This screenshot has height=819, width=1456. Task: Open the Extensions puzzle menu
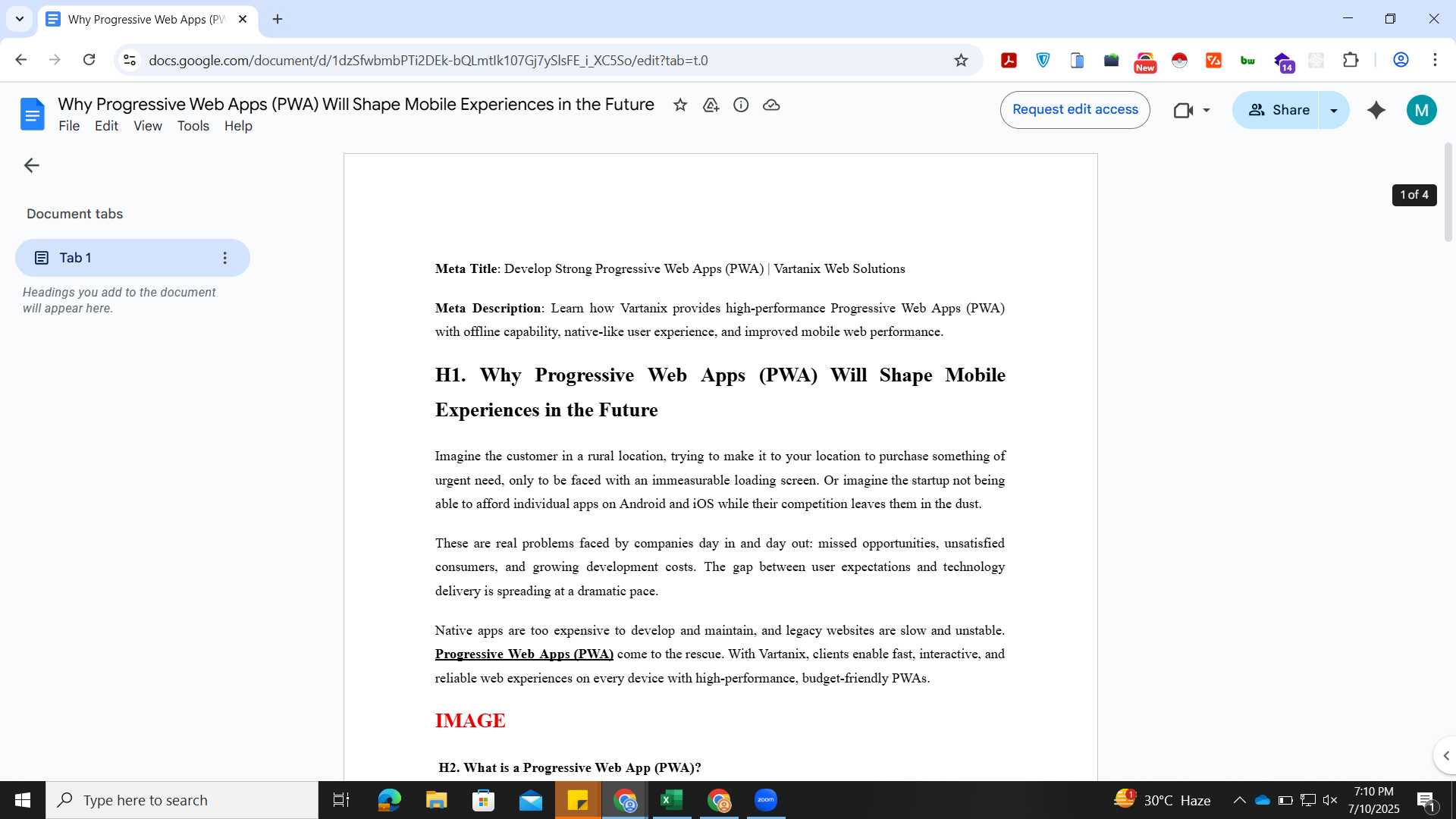[1351, 60]
